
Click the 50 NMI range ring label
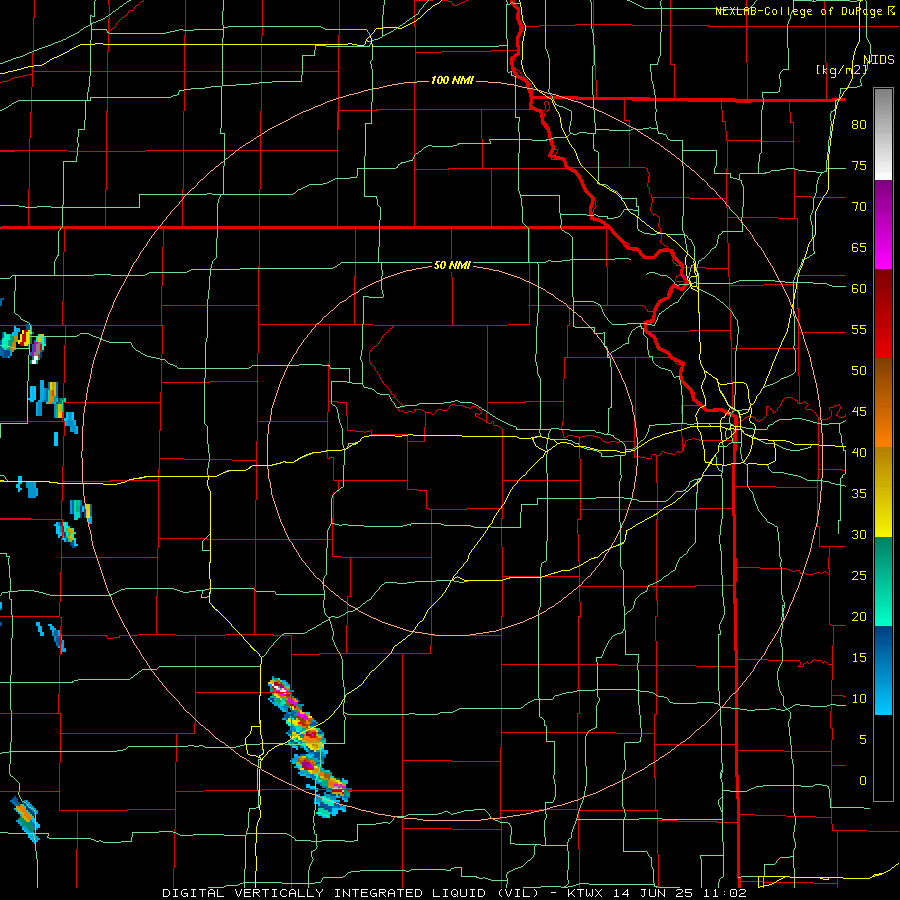click(452, 265)
